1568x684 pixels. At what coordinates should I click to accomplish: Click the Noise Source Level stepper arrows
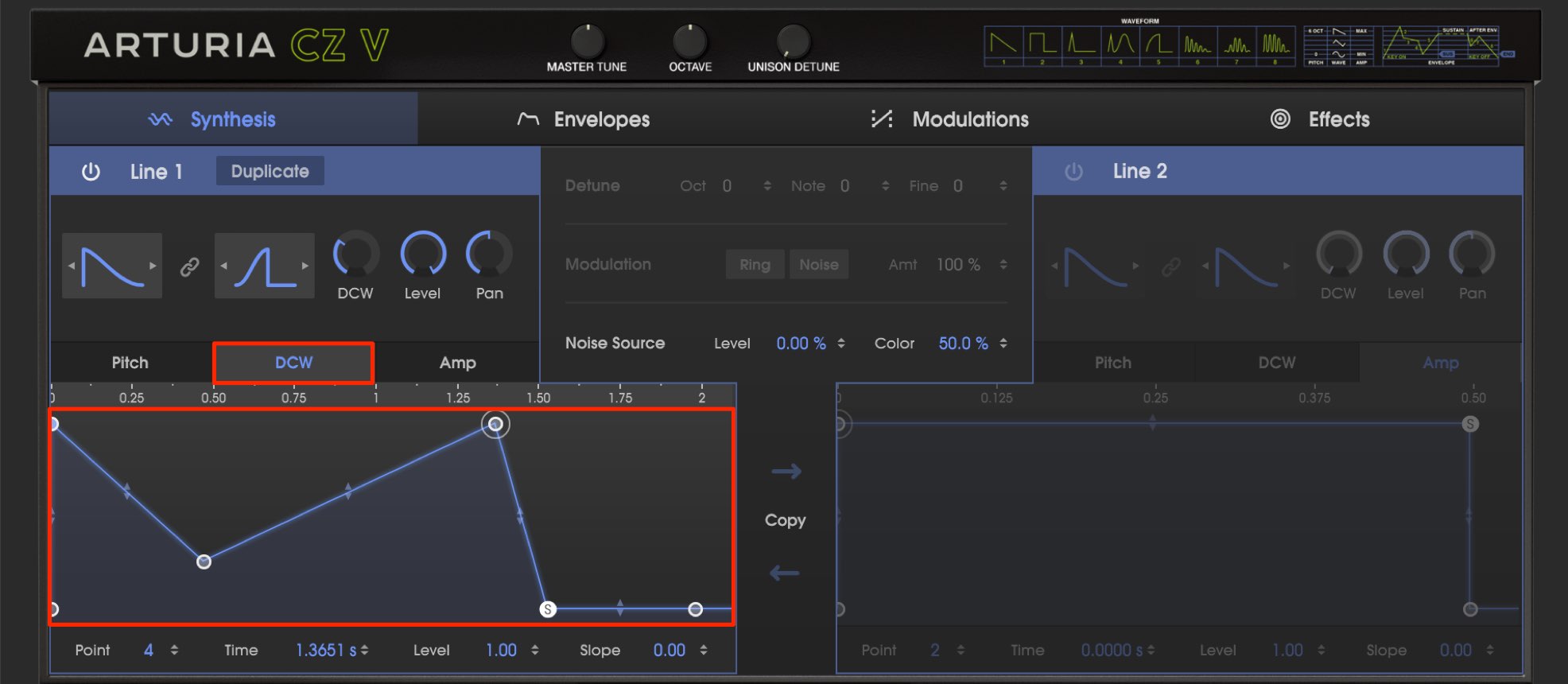pos(840,344)
